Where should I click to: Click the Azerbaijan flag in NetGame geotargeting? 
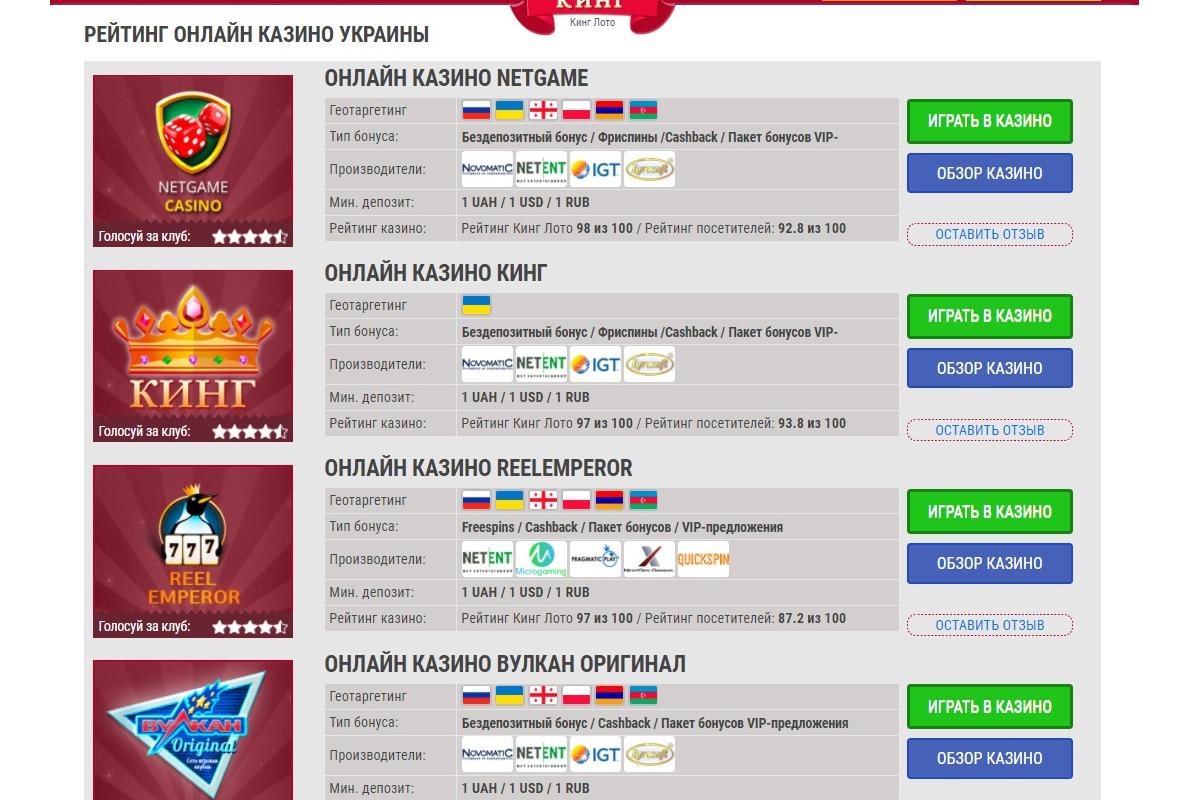[644, 110]
